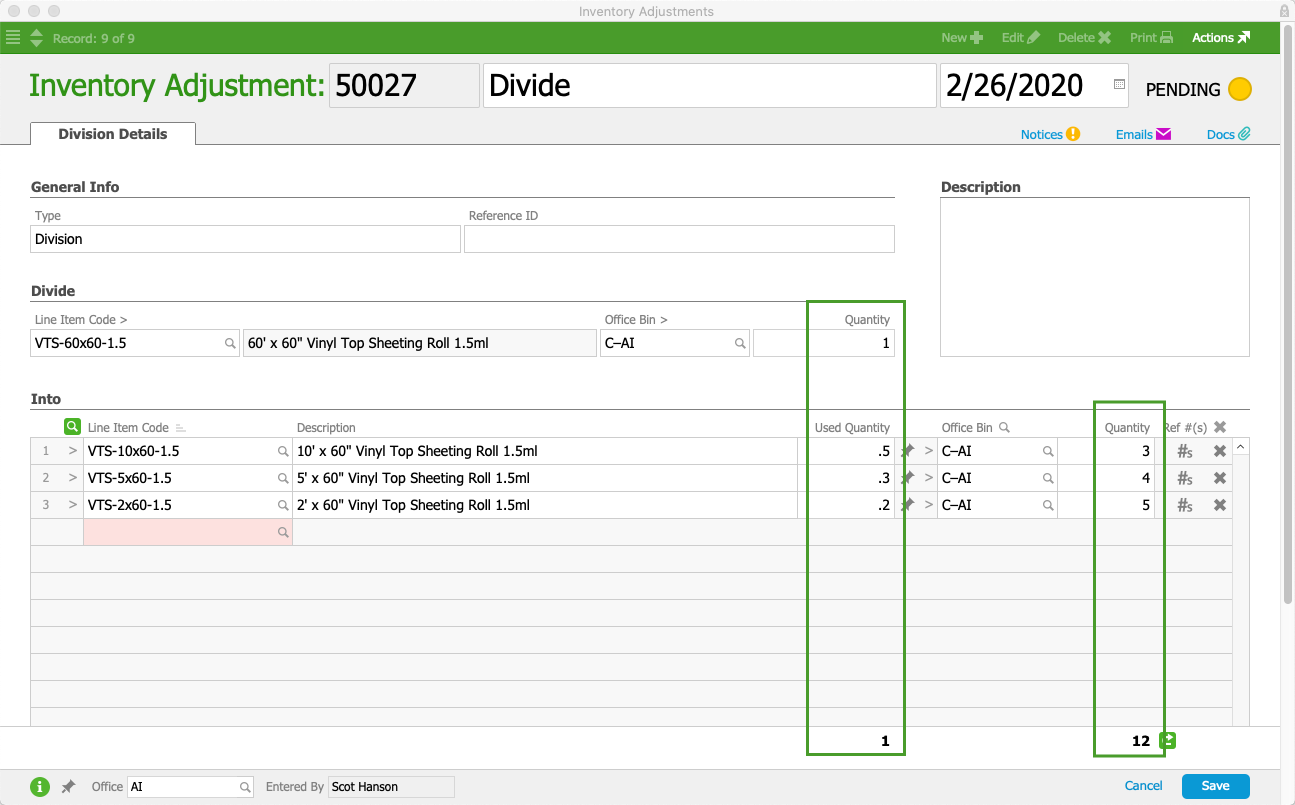Click the Cancel link
The image size is (1295, 805).
[x=1143, y=786]
